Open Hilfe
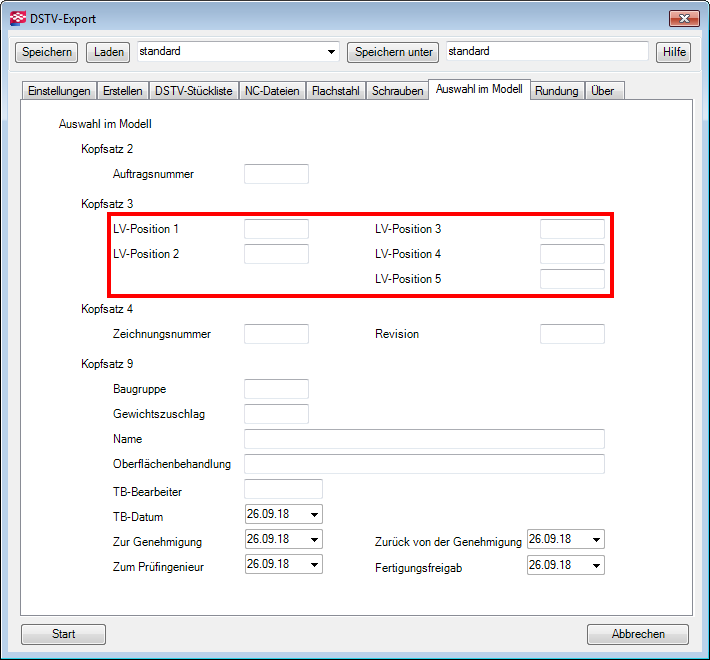 tap(673, 51)
